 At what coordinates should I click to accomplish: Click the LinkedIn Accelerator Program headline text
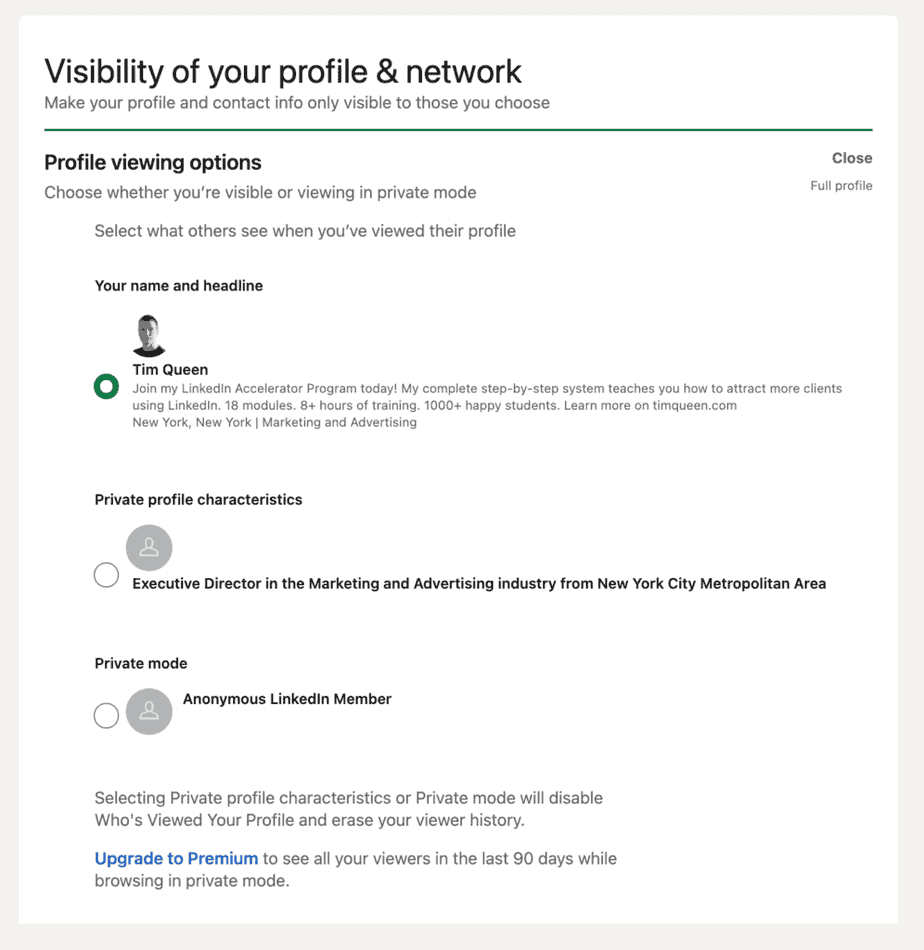[487, 396]
